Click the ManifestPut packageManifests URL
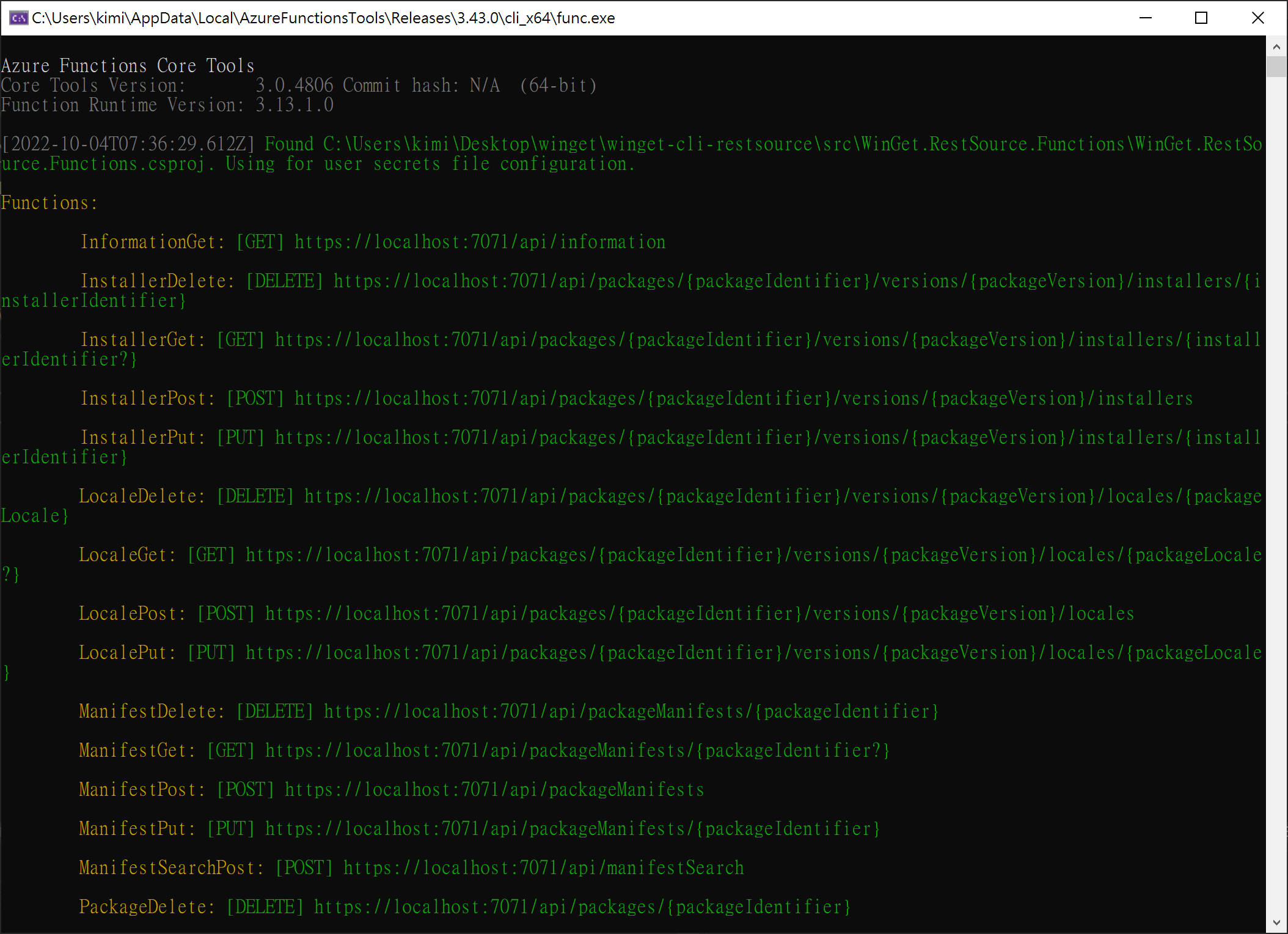 pyautogui.click(x=573, y=829)
